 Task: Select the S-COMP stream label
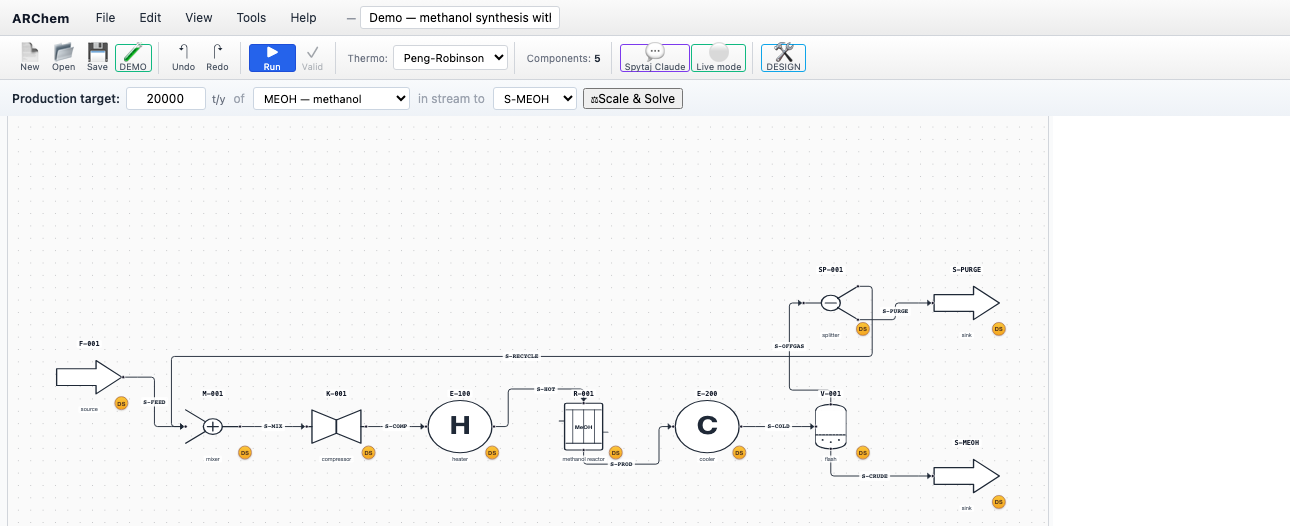coord(396,426)
